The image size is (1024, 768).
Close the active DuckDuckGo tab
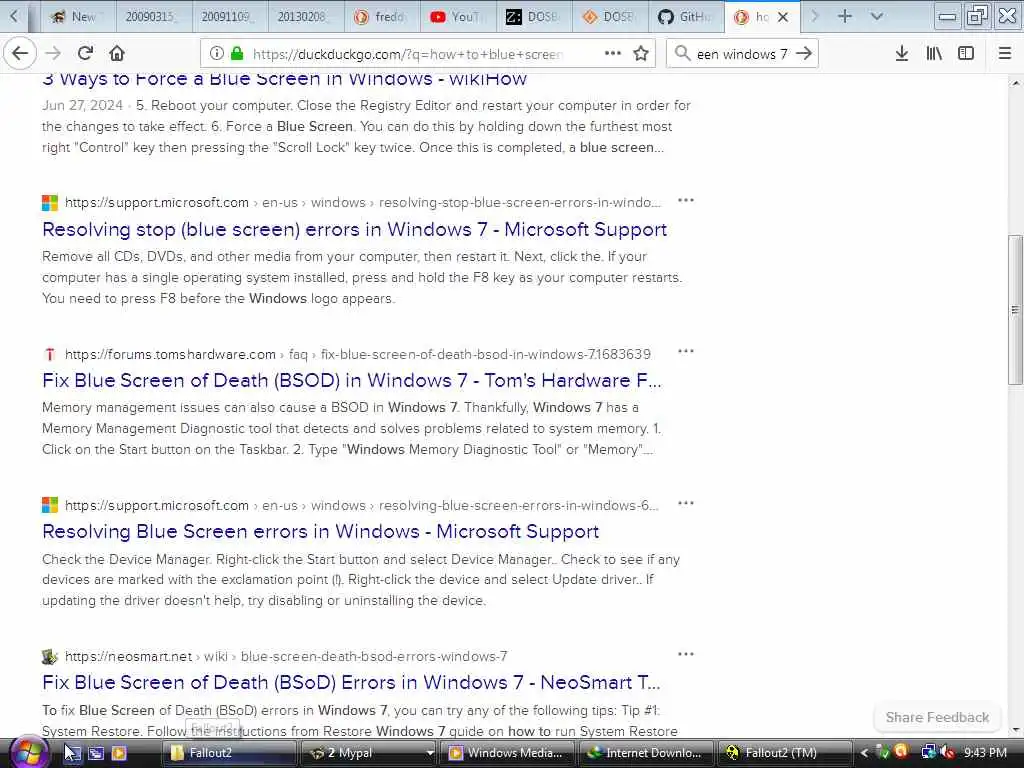(x=783, y=17)
